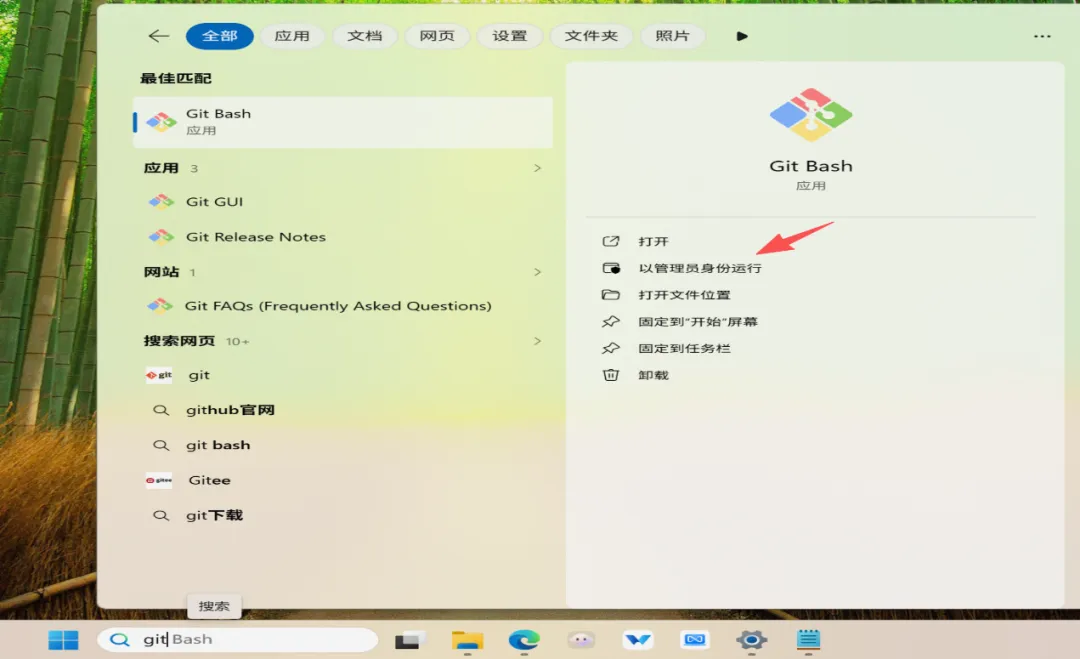
Task: Click the git logo icon beside git suggestion
Action: pos(159,375)
